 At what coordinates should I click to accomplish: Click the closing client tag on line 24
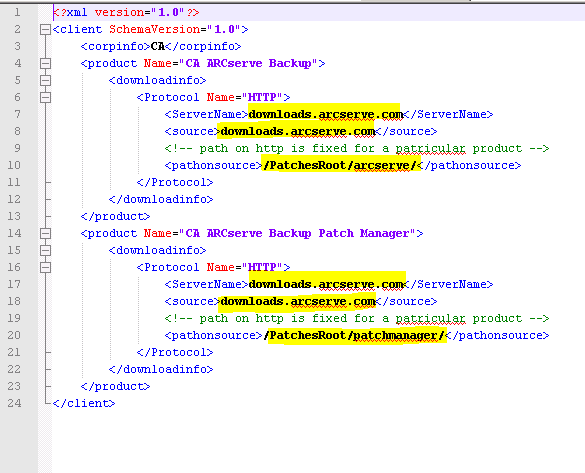[84, 404]
